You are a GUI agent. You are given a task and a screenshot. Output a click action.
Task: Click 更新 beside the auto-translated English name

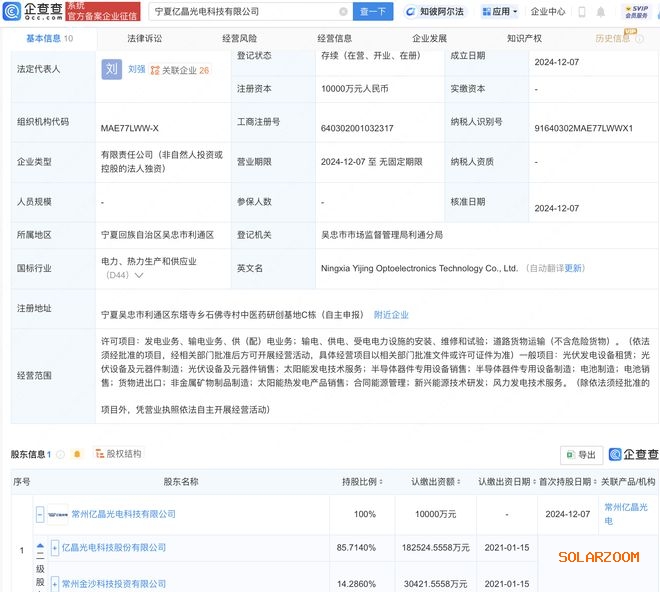tap(574, 268)
